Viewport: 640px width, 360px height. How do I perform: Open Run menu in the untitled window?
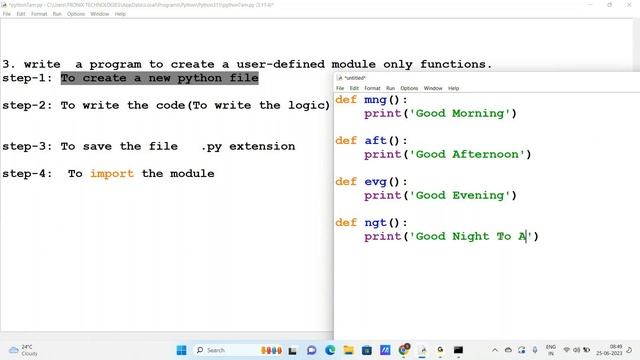390,88
